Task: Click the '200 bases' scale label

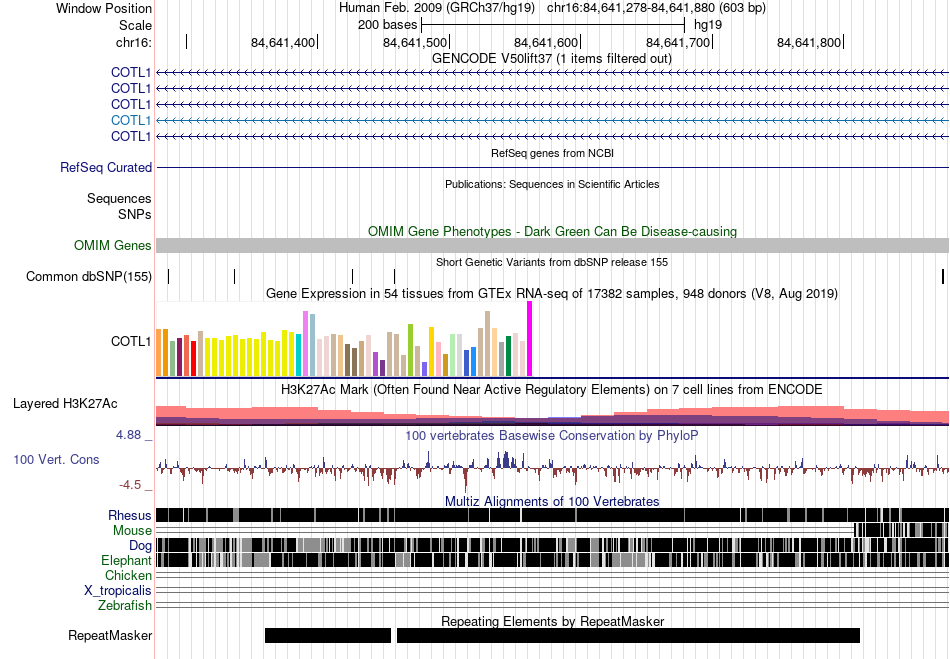Action: tap(388, 25)
